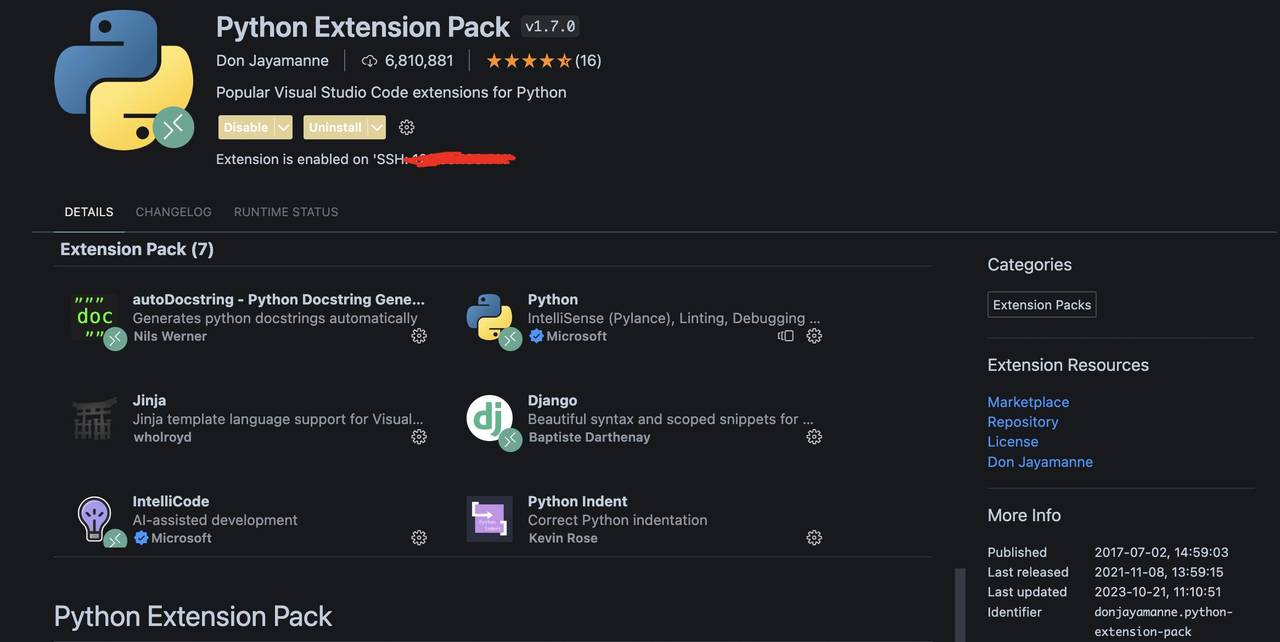Screen dimensions: 1280x642
Task: Click the Django extension logo icon
Action: [489, 418]
